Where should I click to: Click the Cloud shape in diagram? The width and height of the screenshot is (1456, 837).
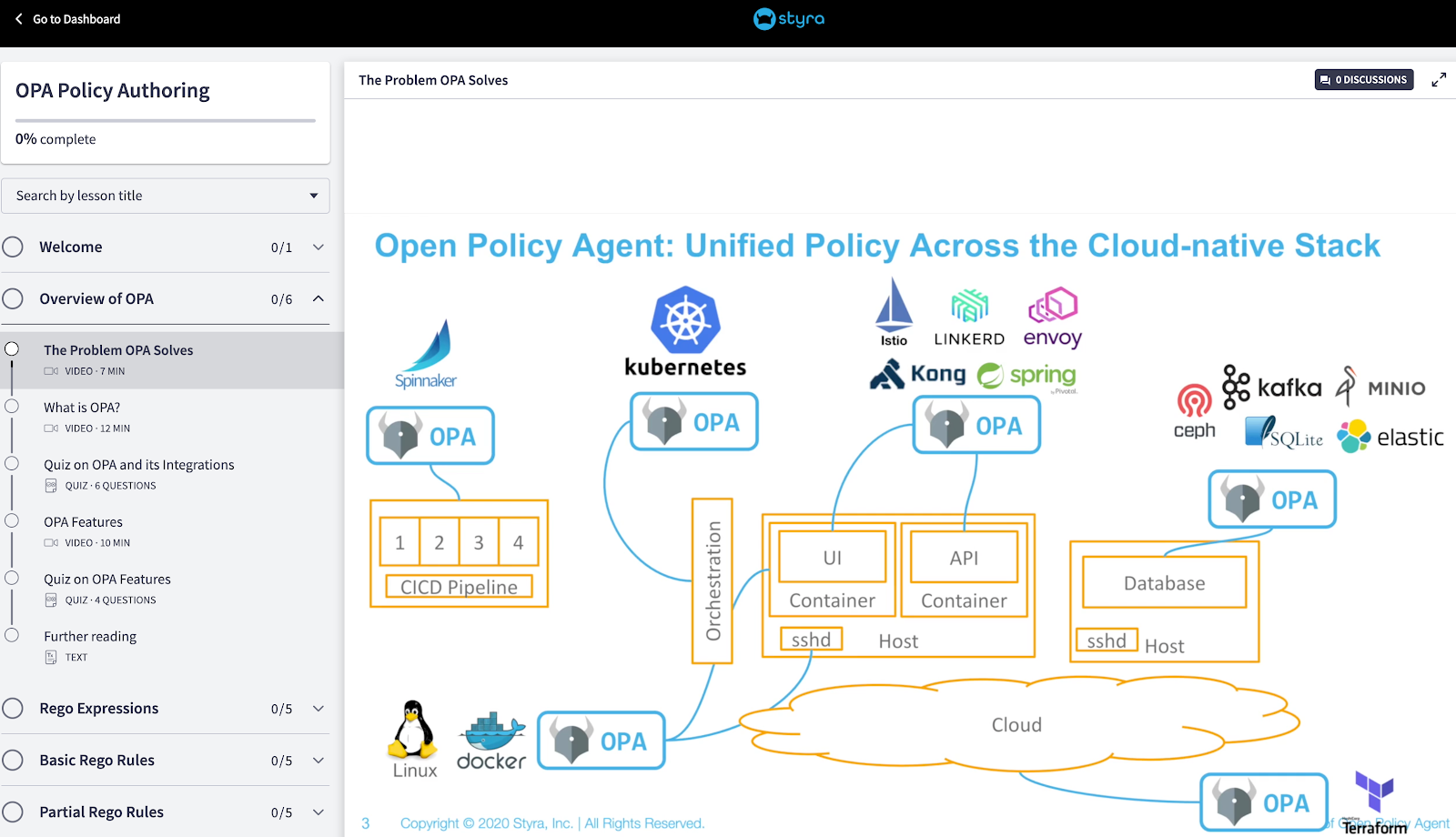click(1019, 723)
